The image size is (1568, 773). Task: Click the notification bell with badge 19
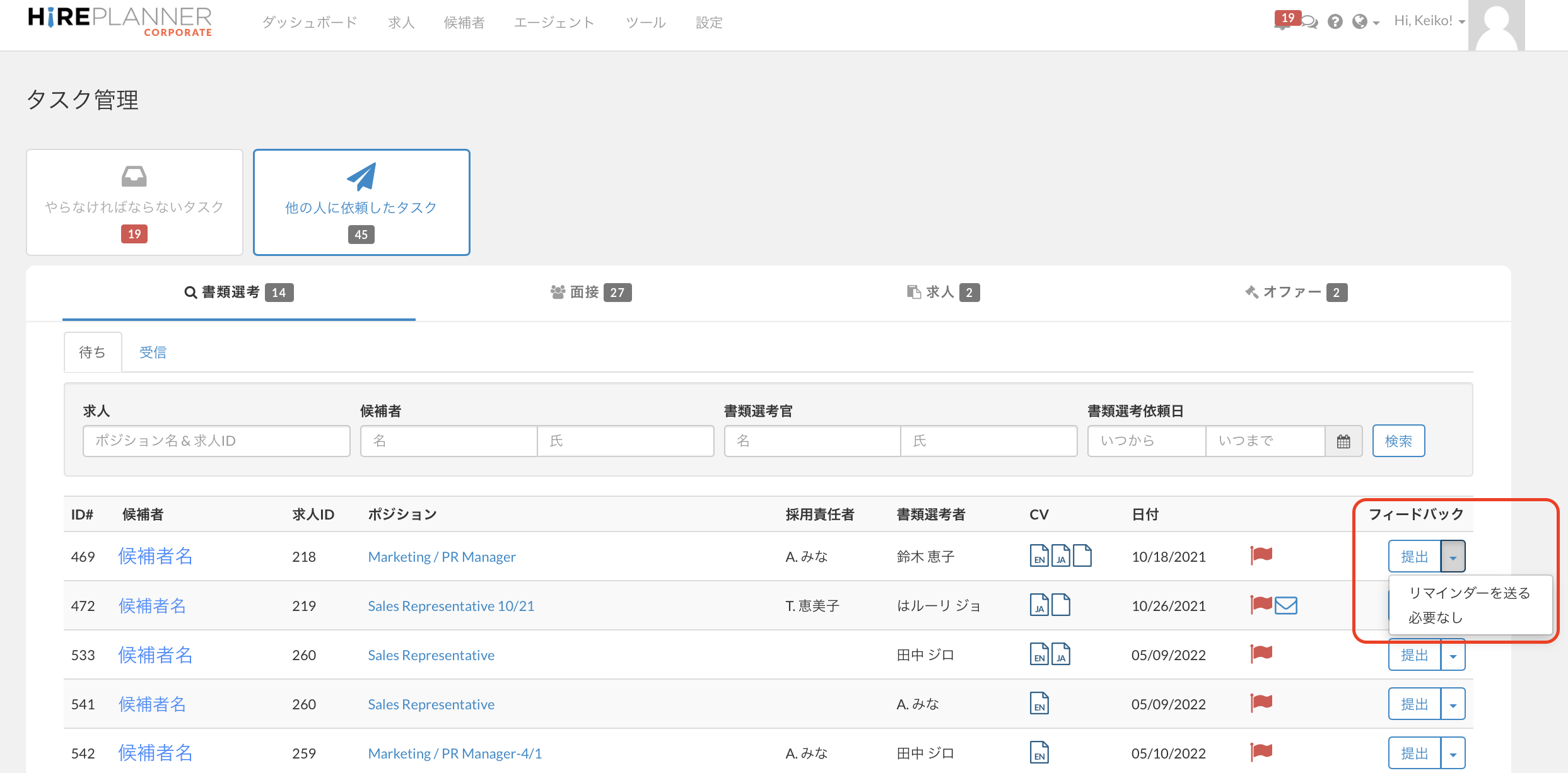[x=1284, y=21]
